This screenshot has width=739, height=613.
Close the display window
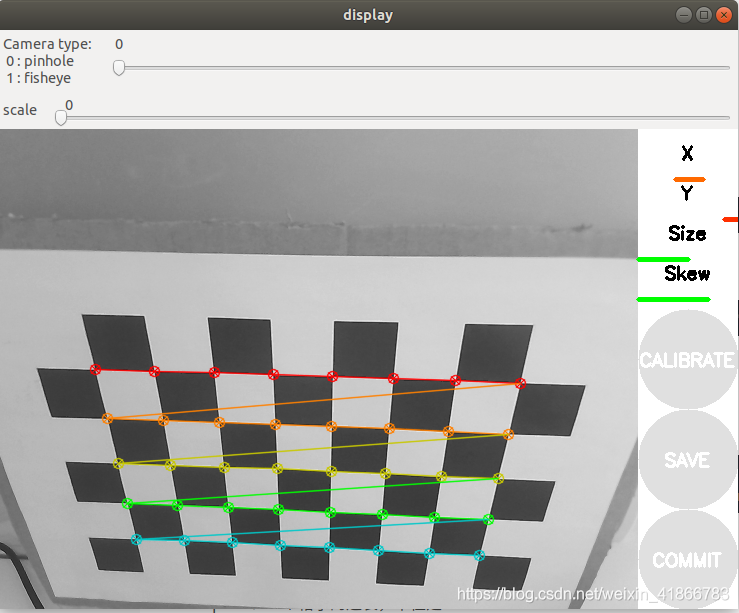click(x=723, y=15)
